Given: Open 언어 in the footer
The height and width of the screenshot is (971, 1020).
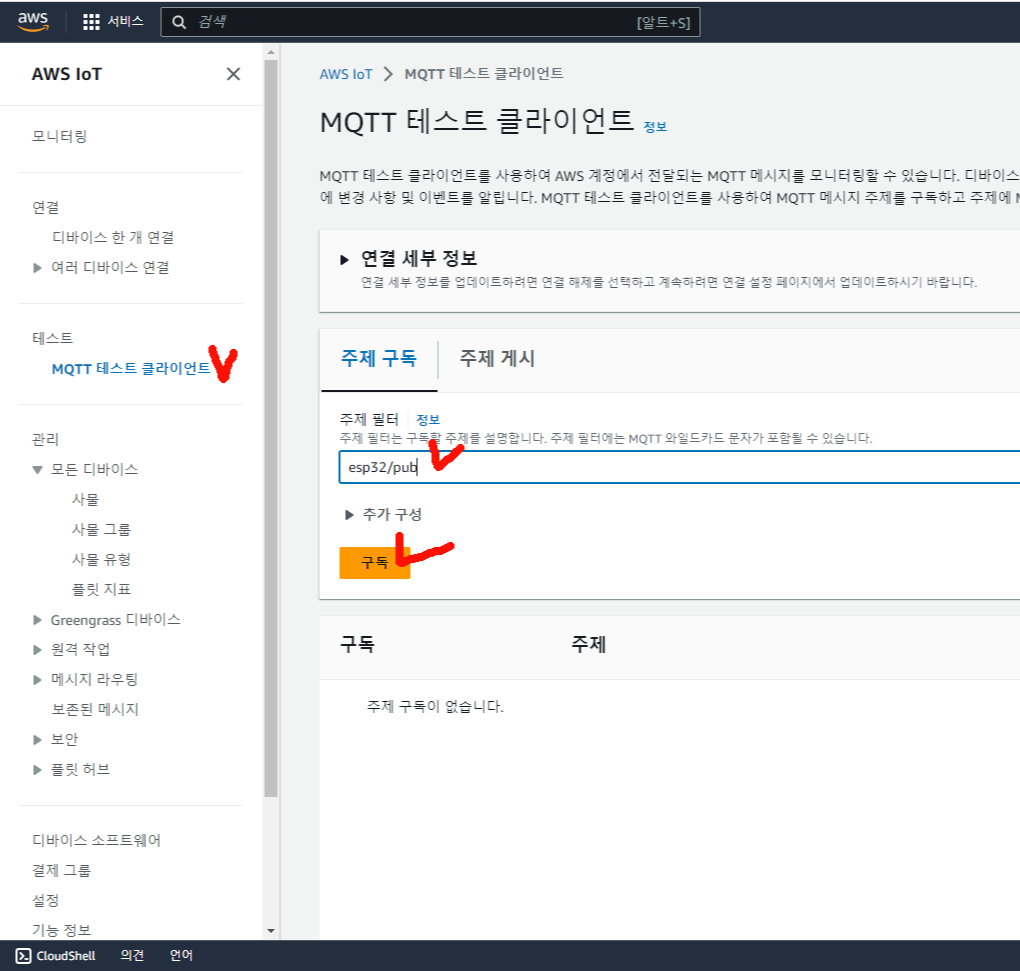Looking at the screenshot, I should pyautogui.click(x=181, y=955).
